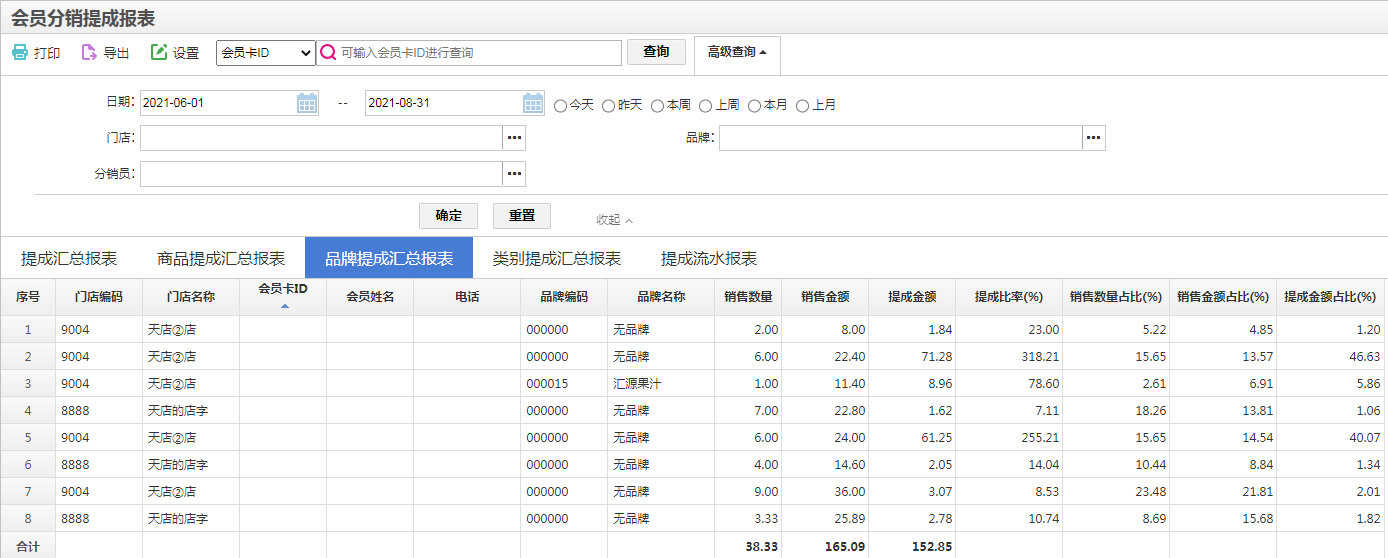
Task: Click commission rate cell 318.21
Action: (x=1009, y=357)
